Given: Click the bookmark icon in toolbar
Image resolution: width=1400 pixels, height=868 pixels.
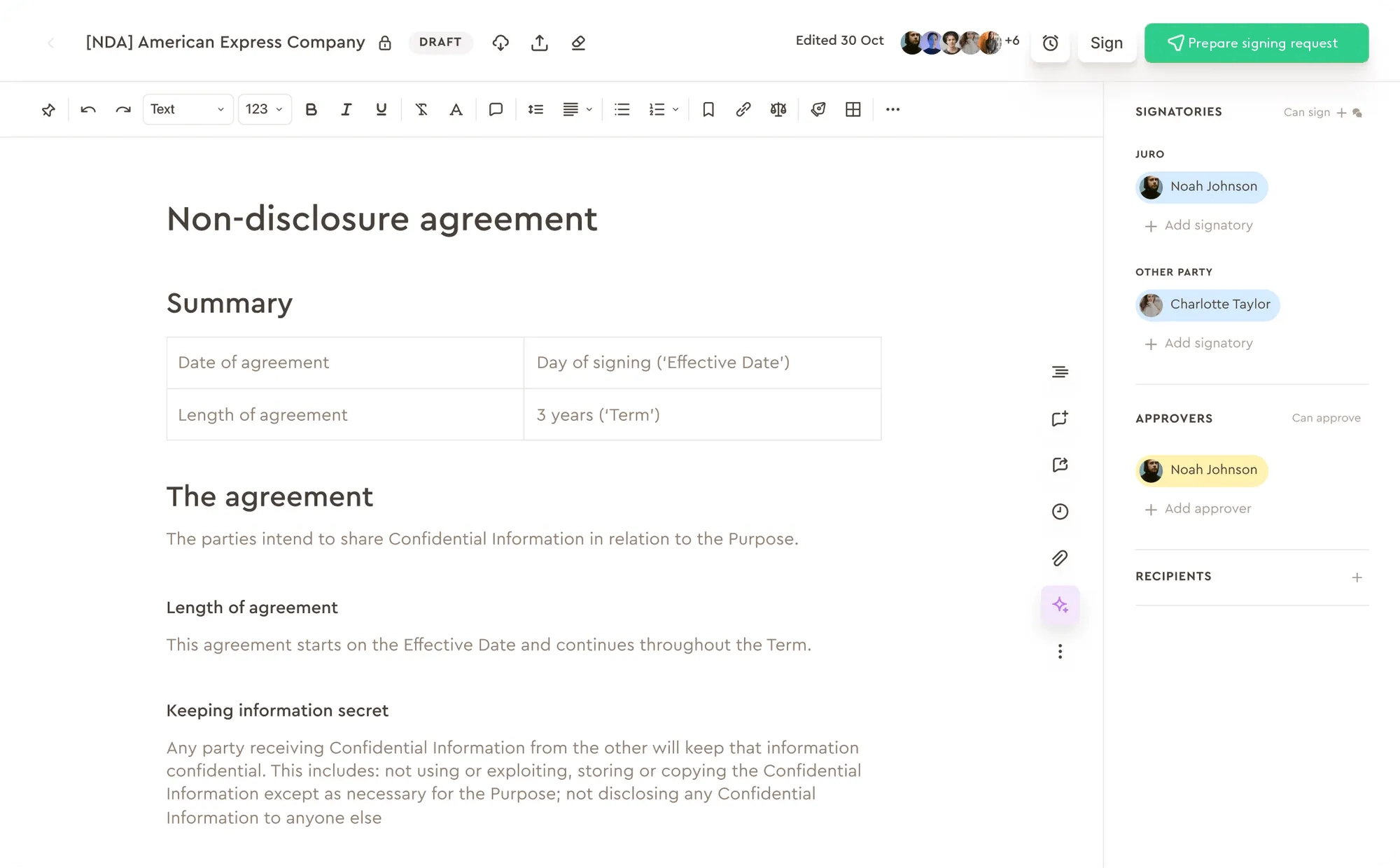Looking at the screenshot, I should point(708,109).
